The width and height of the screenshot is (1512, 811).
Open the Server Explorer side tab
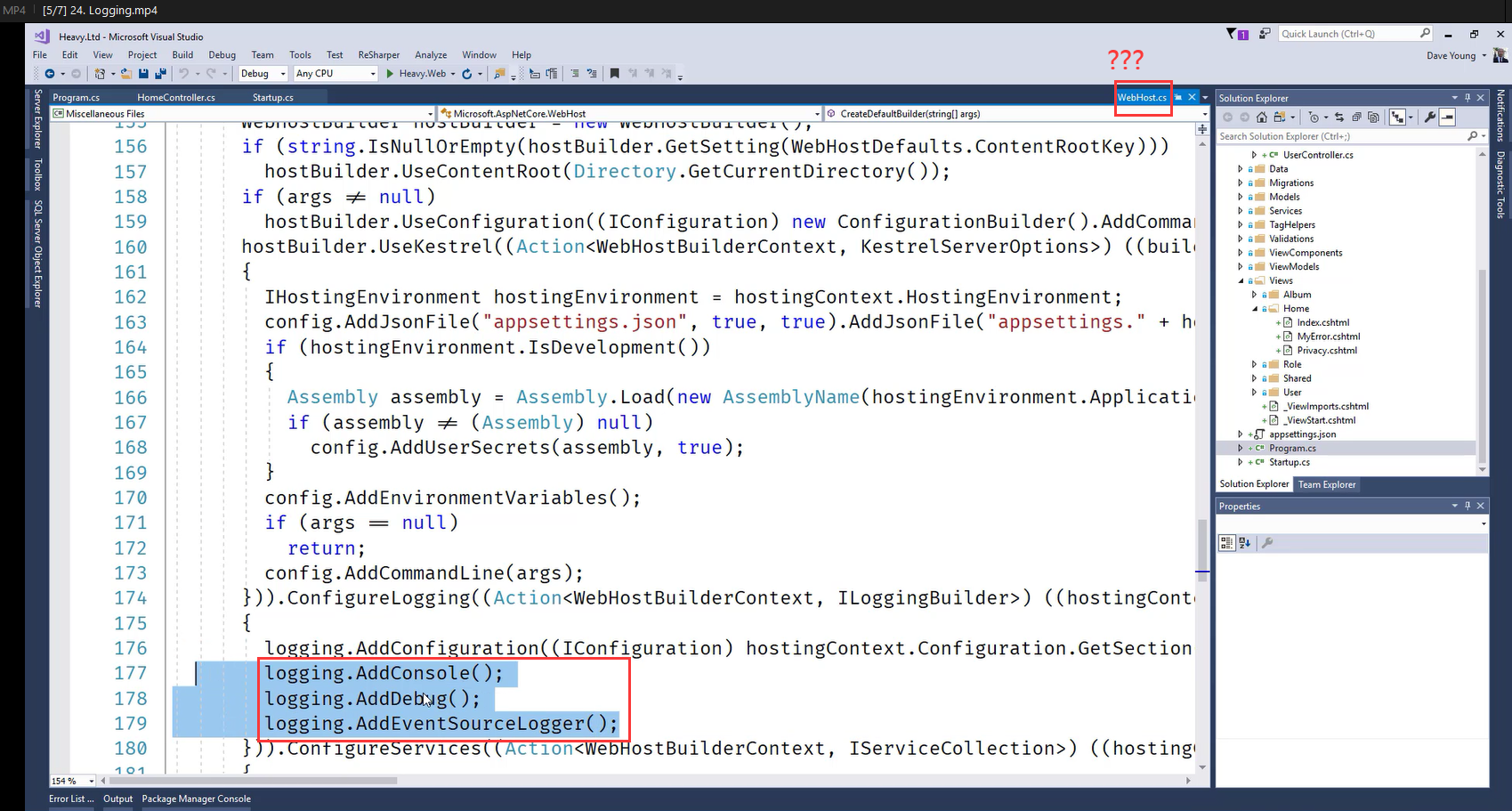[x=37, y=119]
